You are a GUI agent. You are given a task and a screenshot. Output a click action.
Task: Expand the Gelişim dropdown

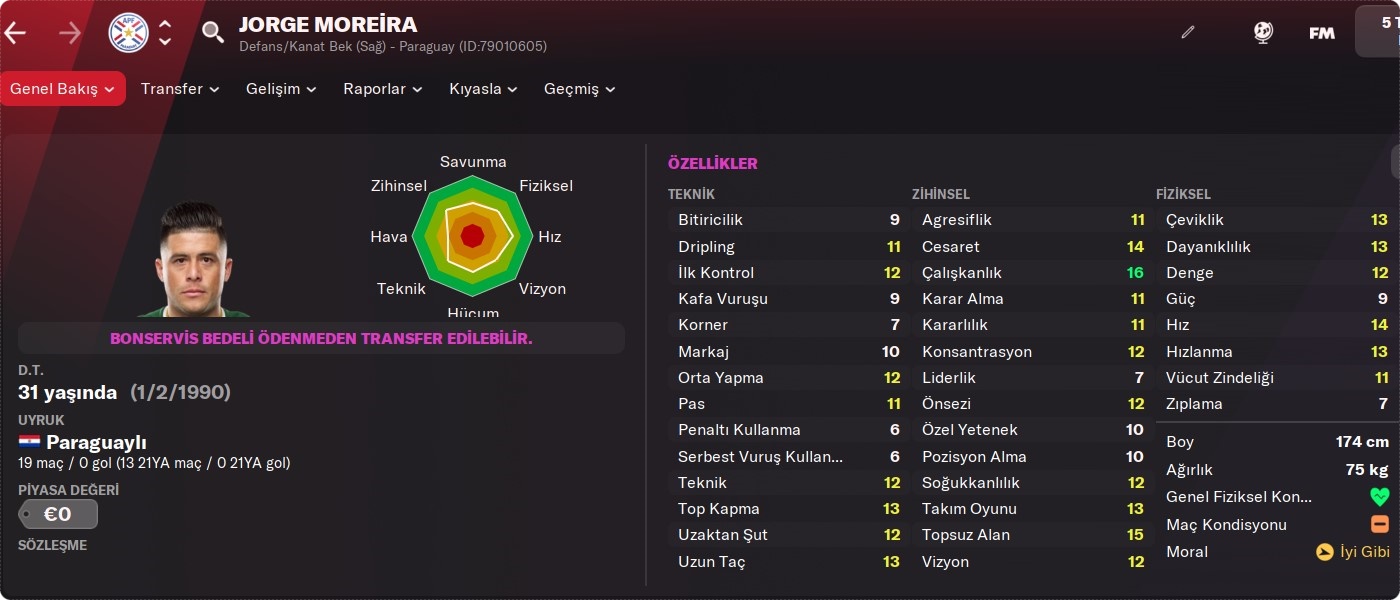click(281, 89)
